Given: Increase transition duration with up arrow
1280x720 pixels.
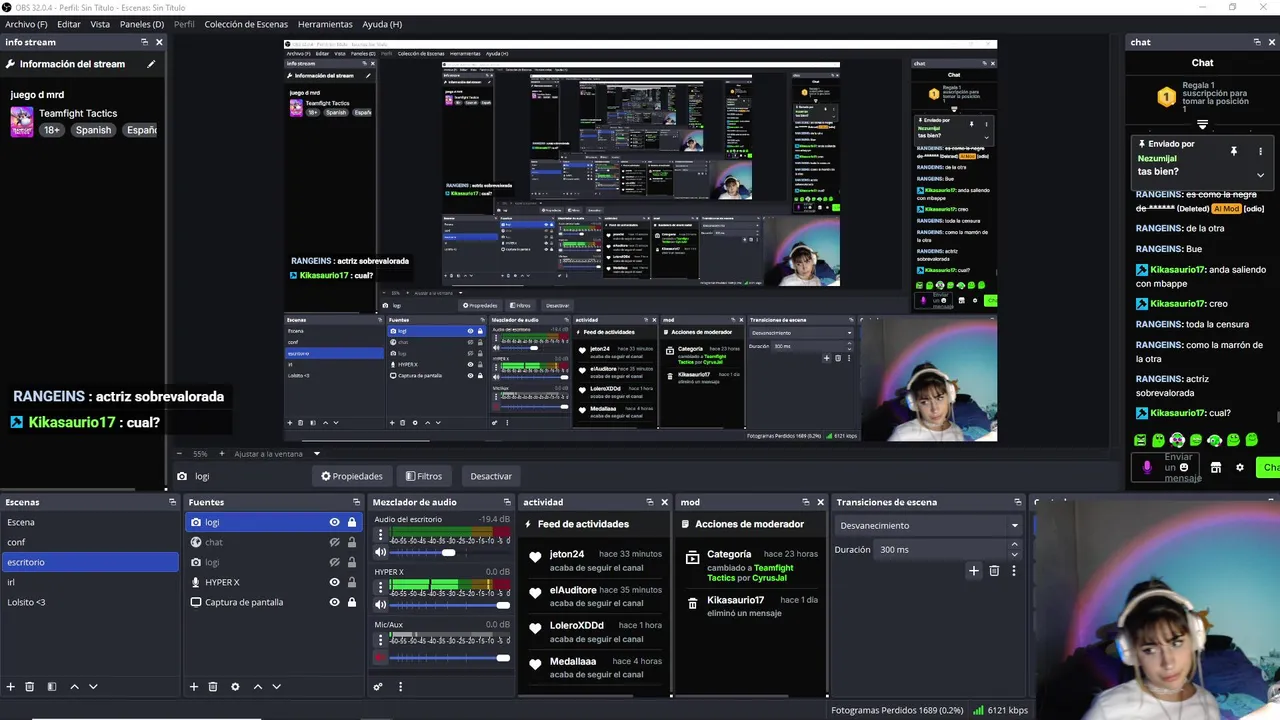Looking at the screenshot, I should pyautogui.click(x=1014, y=544).
